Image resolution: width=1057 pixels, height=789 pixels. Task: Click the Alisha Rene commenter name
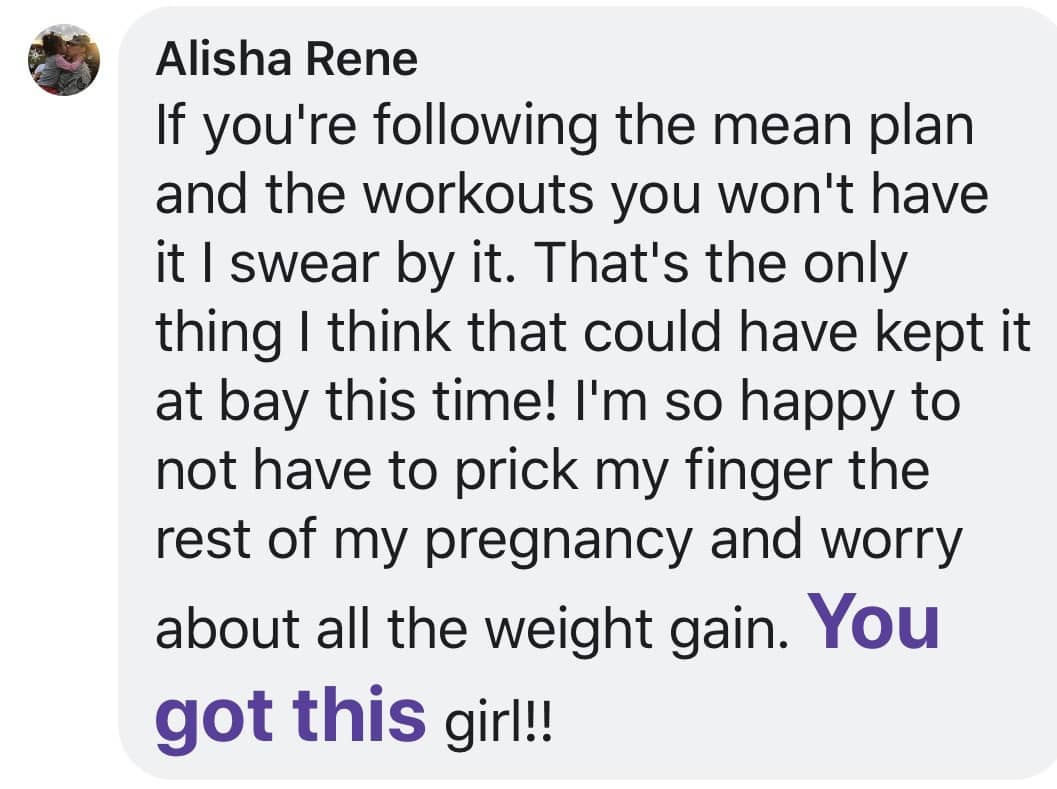[286, 59]
